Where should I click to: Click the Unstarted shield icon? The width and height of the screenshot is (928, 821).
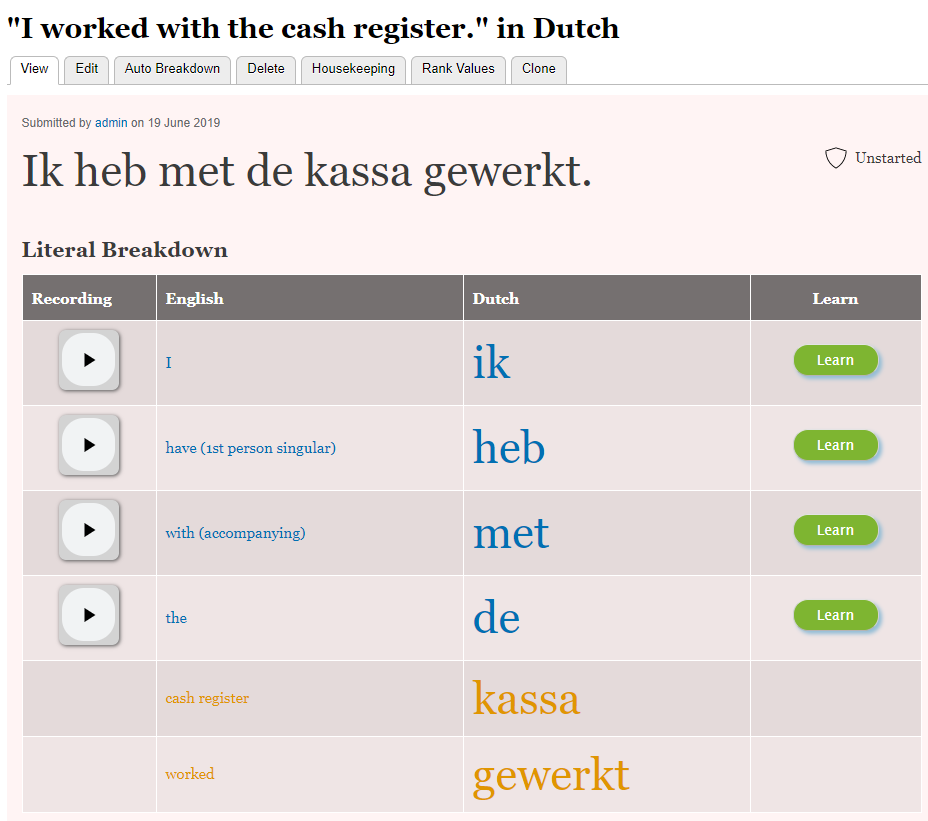click(836, 158)
